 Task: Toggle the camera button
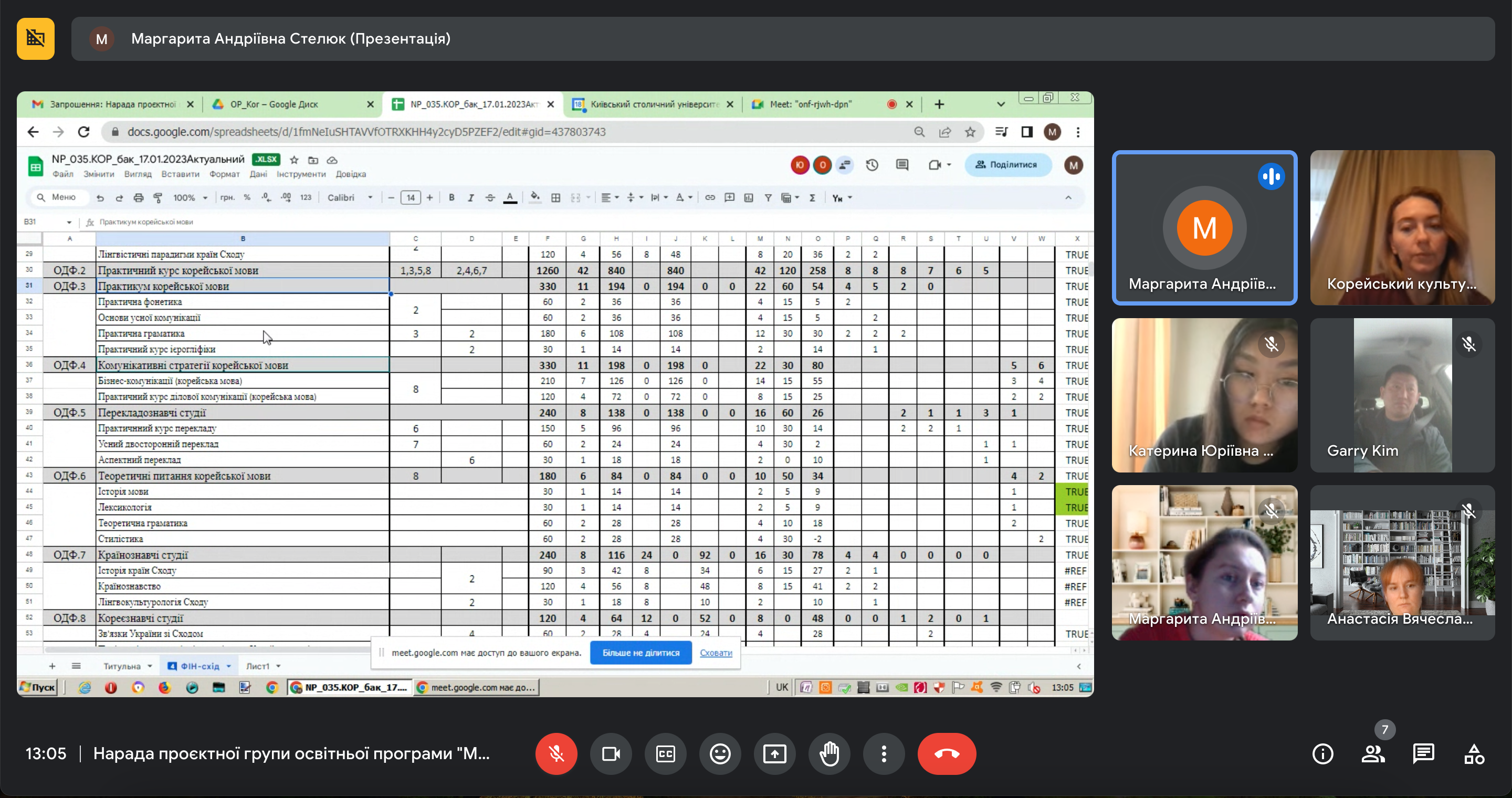click(611, 753)
